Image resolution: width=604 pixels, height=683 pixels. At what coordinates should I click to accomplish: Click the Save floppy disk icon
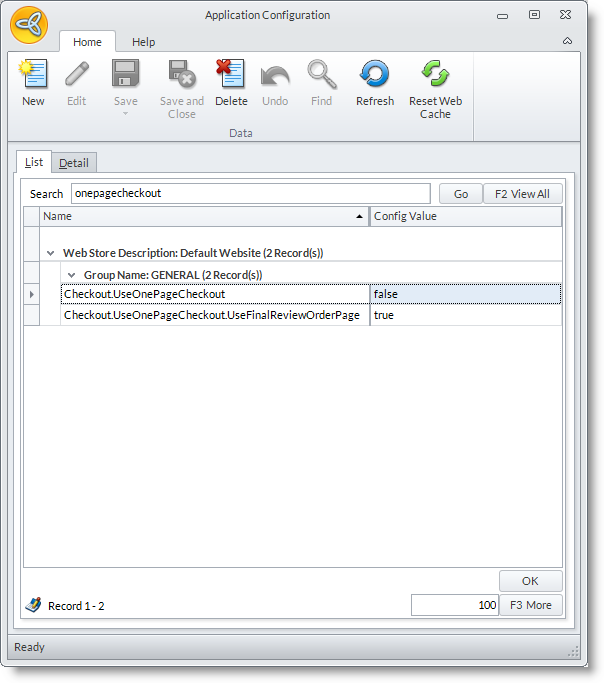pos(125,74)
